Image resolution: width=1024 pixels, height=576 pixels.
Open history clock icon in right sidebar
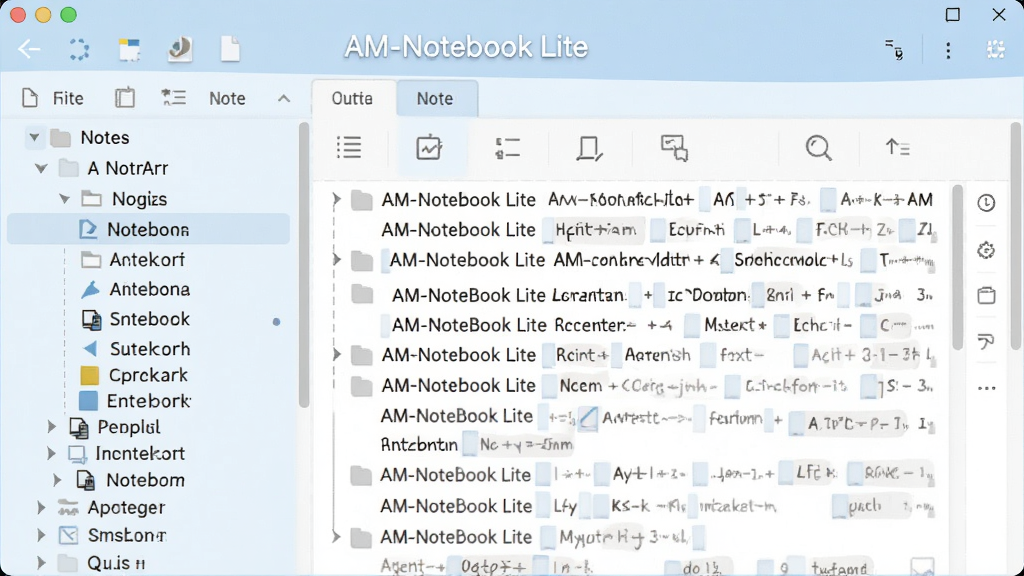(986, 203)
